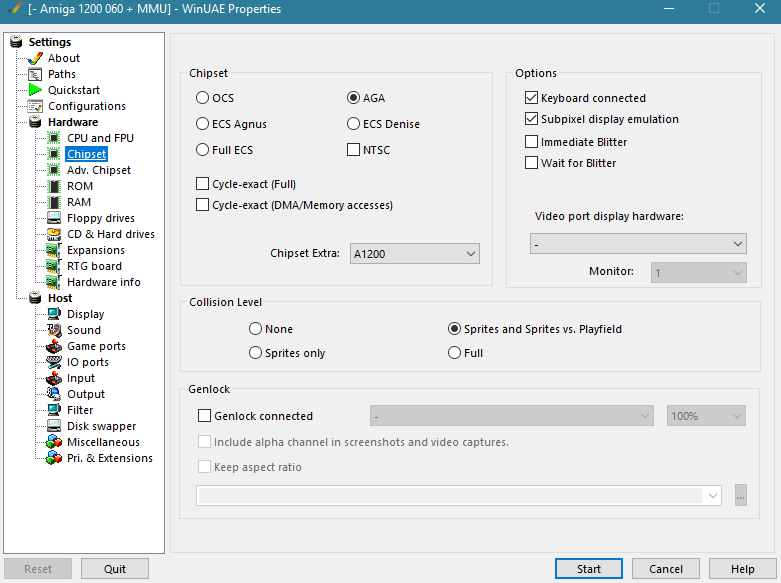Open the Miscellaneous settings page
Image resolution: width=781 pixels, height=583 pixels.
pos(103,442)
